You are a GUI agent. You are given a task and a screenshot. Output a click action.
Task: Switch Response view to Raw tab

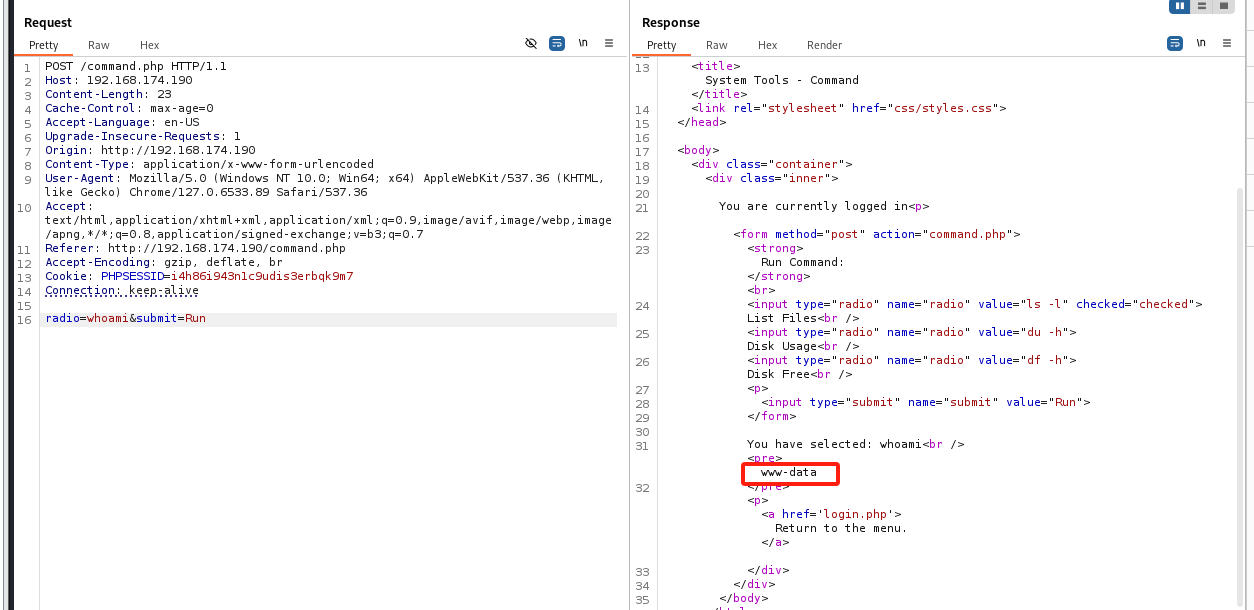point(717,45)
